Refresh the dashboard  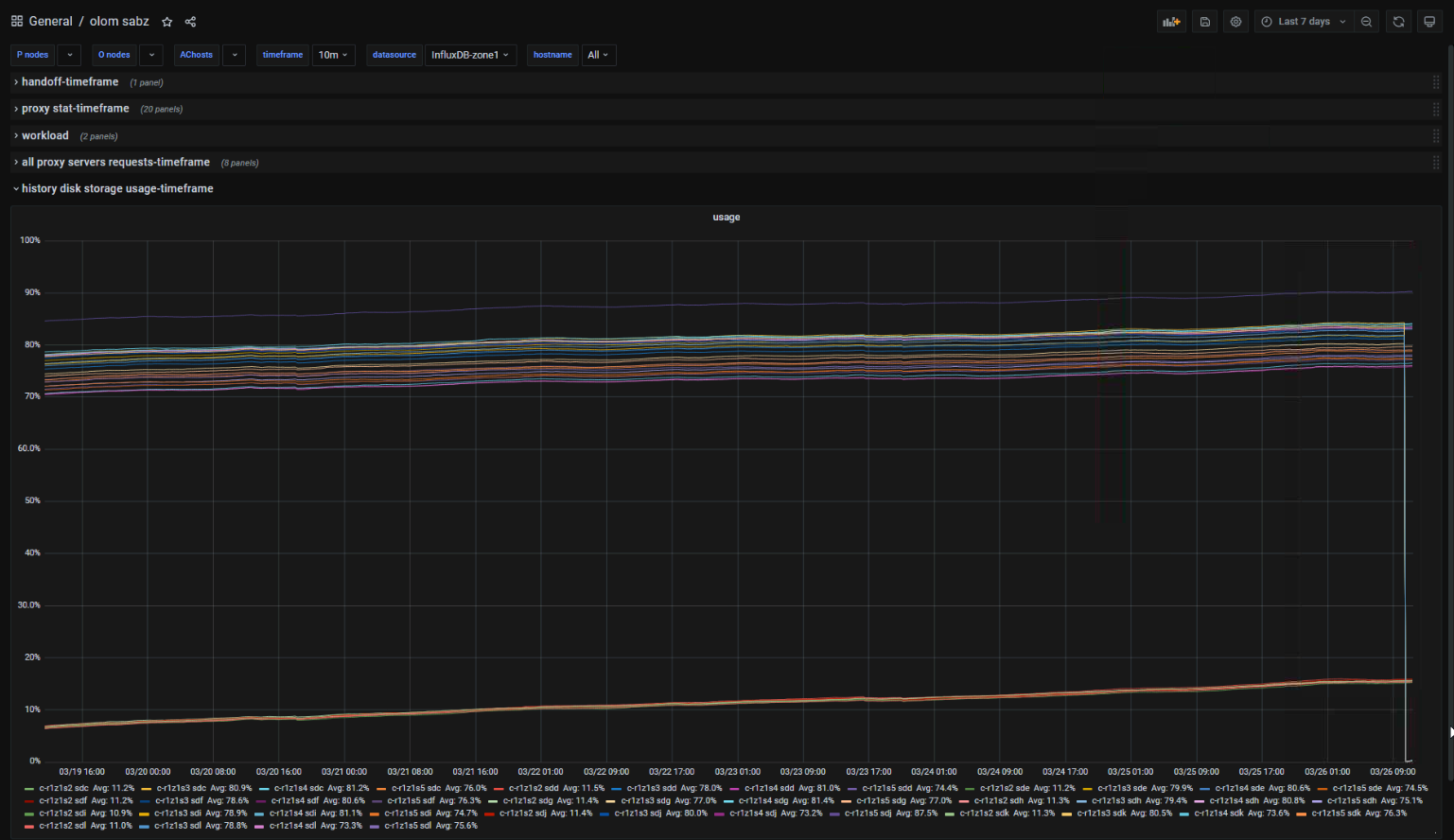pos(1398,22)
